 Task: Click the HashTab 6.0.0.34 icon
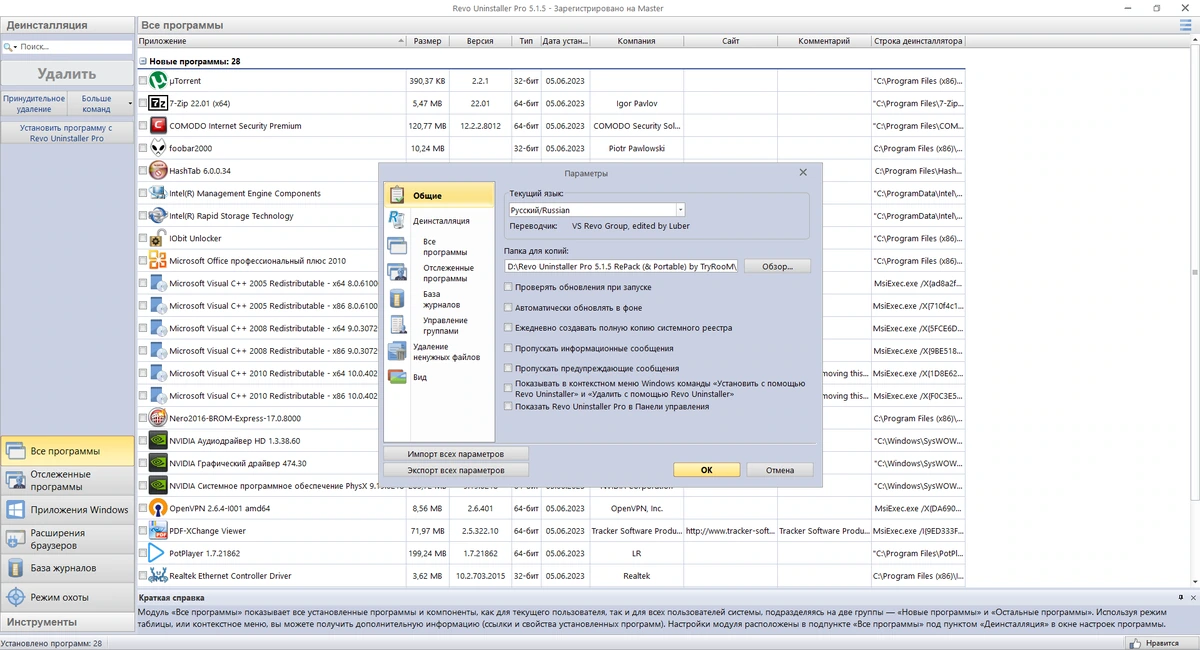click(x=158, y=170)
